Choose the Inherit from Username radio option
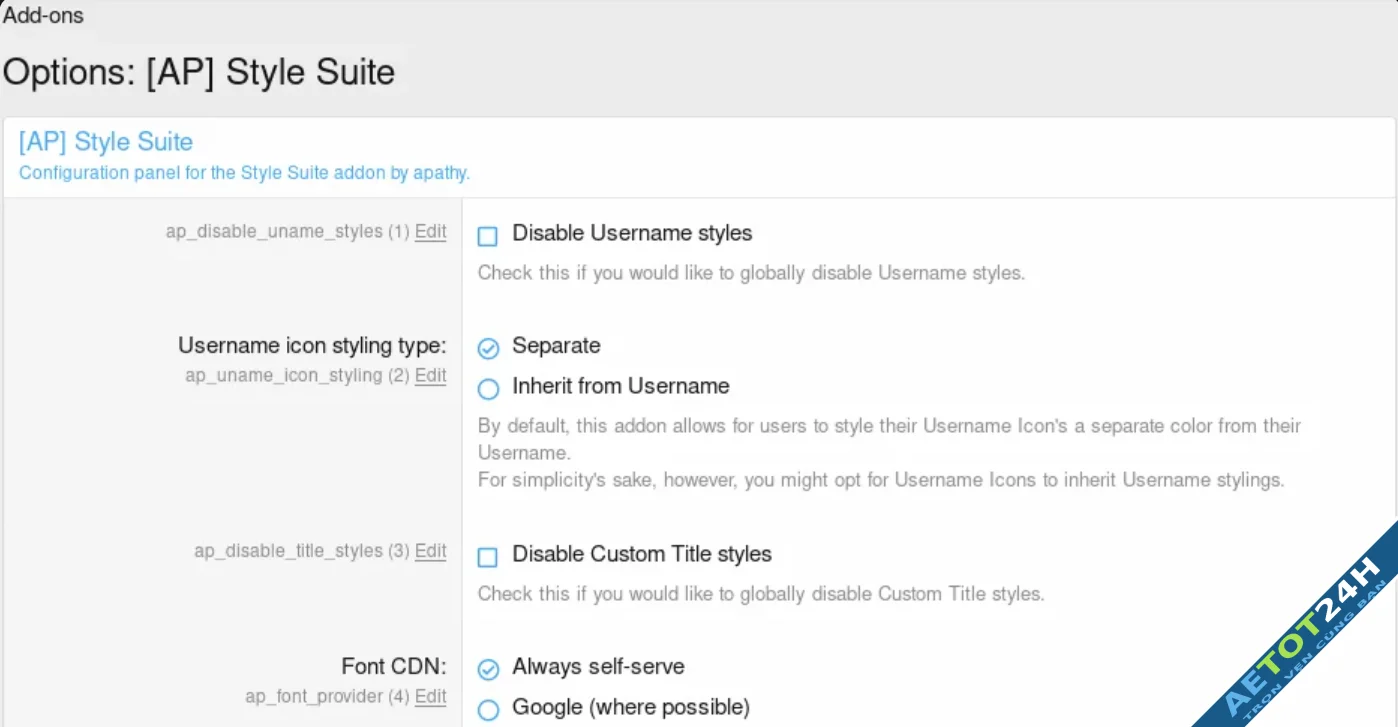1398x727 pixels. 488,389
